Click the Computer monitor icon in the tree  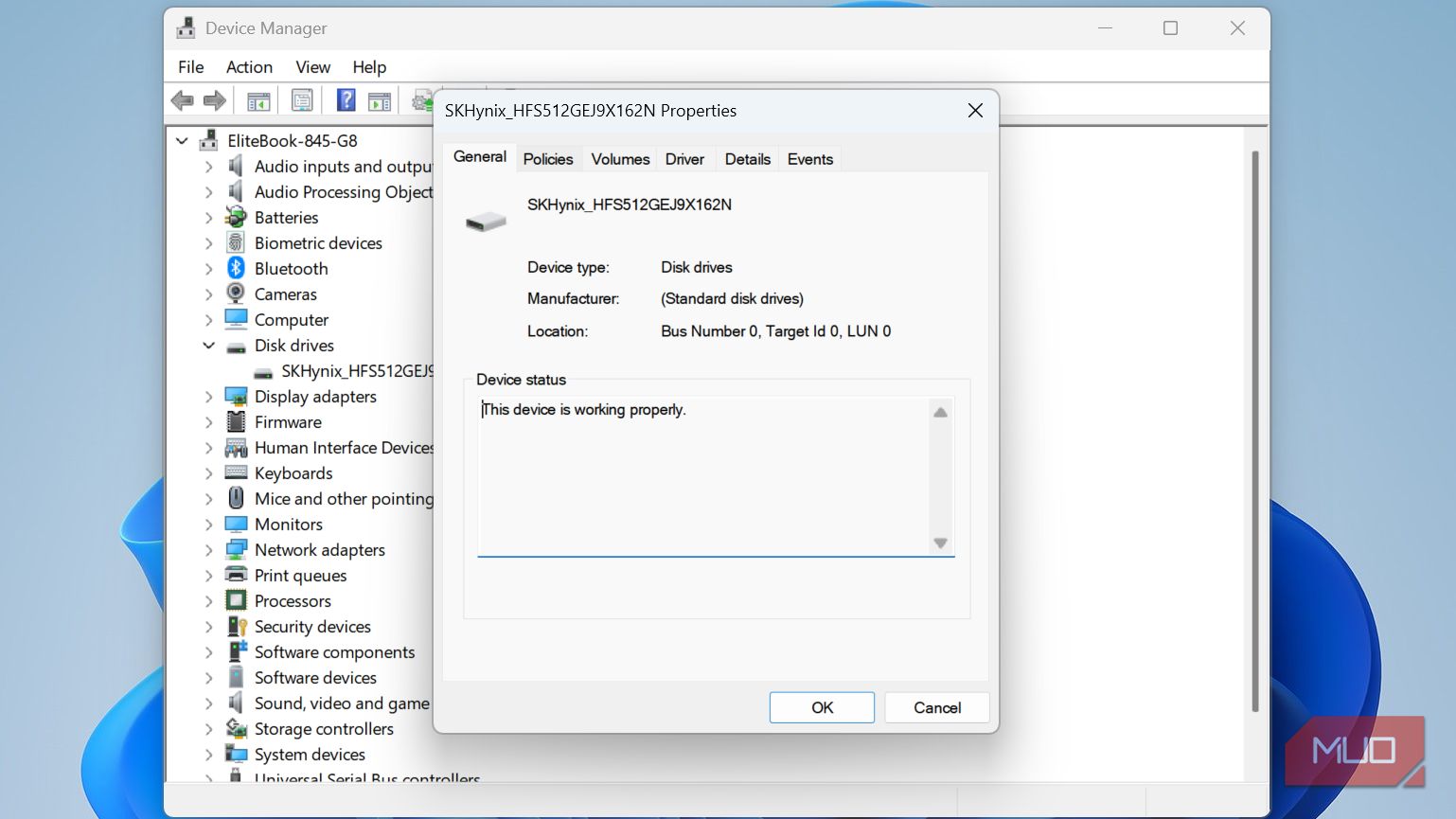(x=236, y=319)
